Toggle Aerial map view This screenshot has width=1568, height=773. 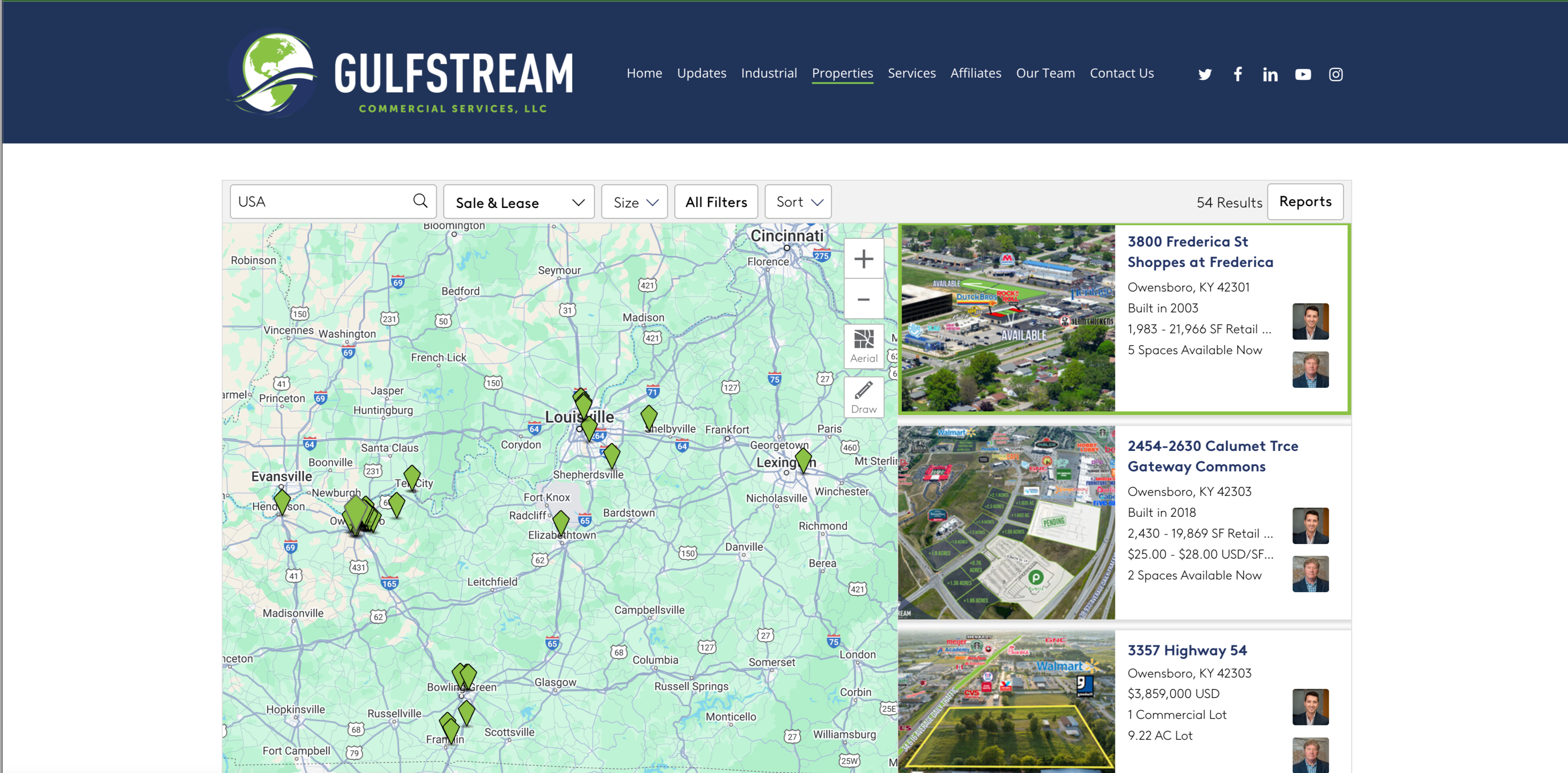point(863,345)
